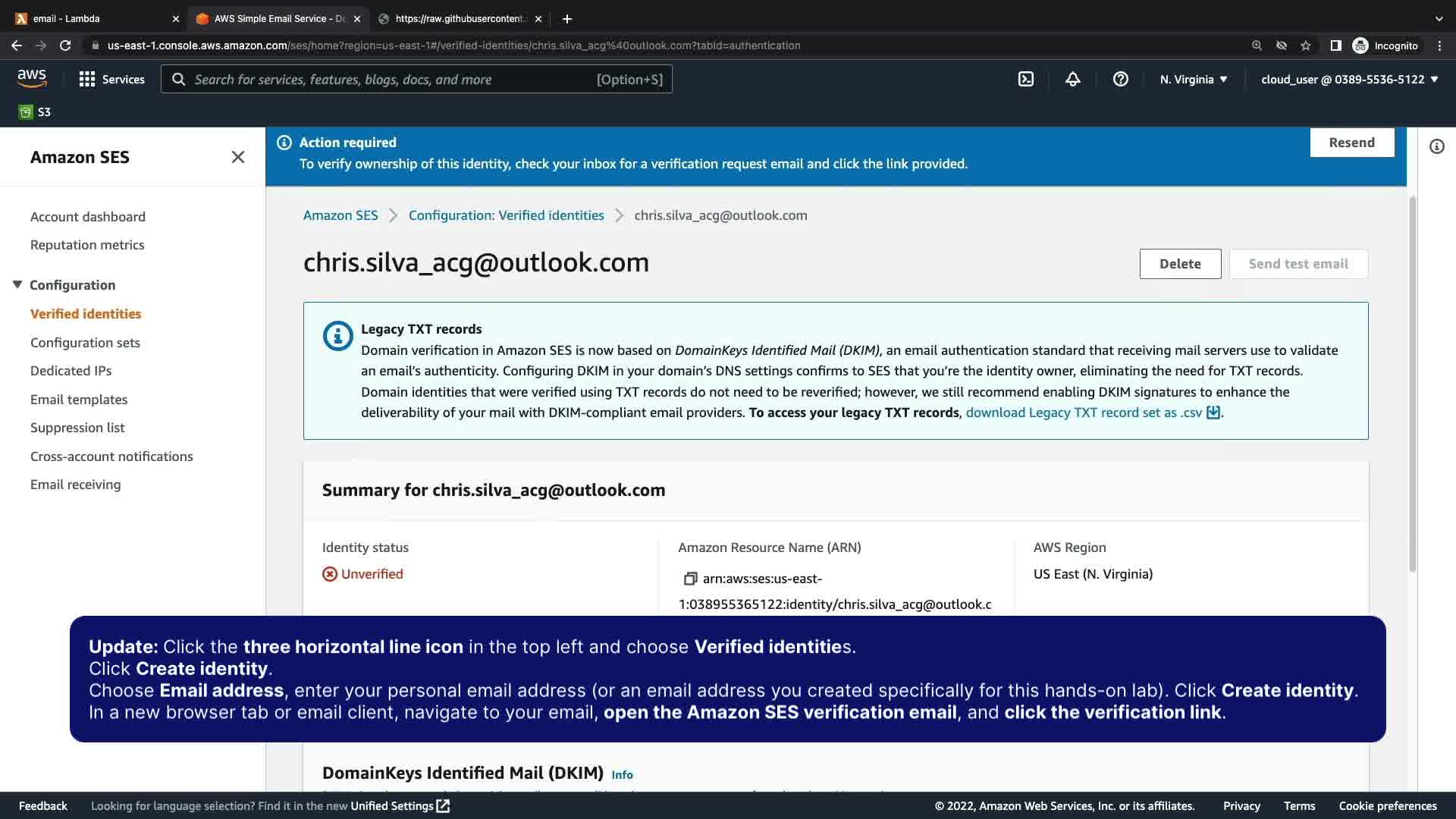Close the Amazon SES navigation panel

pos(237,157)
